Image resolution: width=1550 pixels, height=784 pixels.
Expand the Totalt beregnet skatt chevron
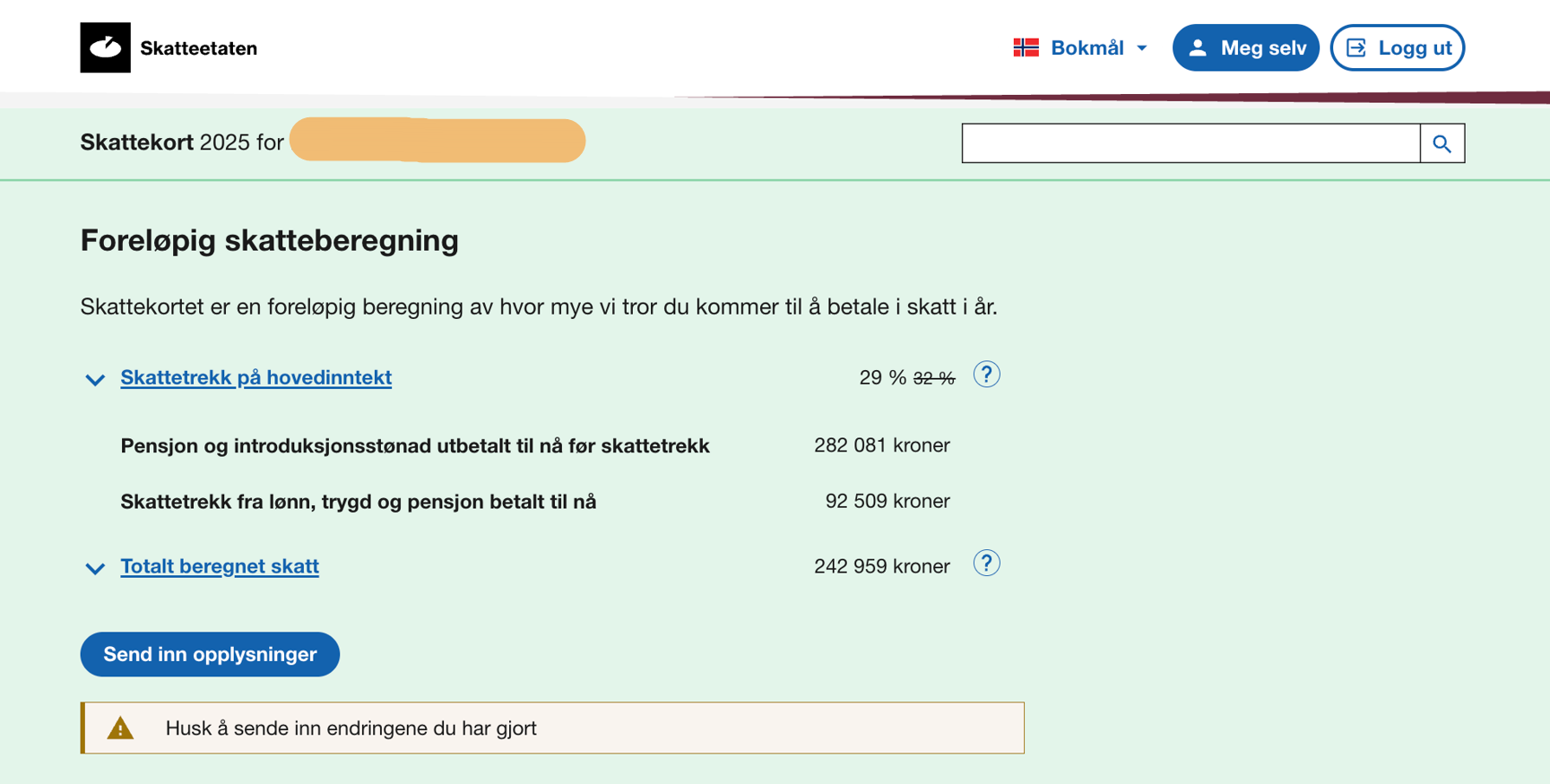(95, 568)
